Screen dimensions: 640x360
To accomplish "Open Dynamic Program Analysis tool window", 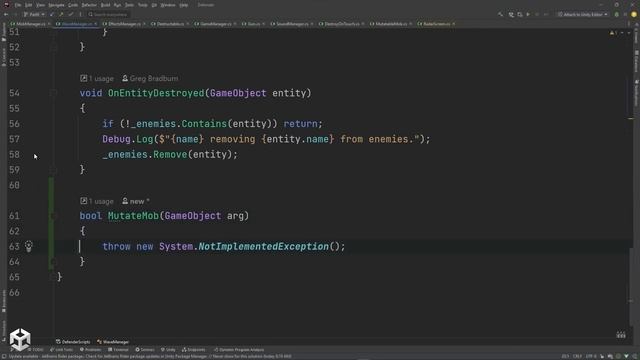I will point(239,350).
